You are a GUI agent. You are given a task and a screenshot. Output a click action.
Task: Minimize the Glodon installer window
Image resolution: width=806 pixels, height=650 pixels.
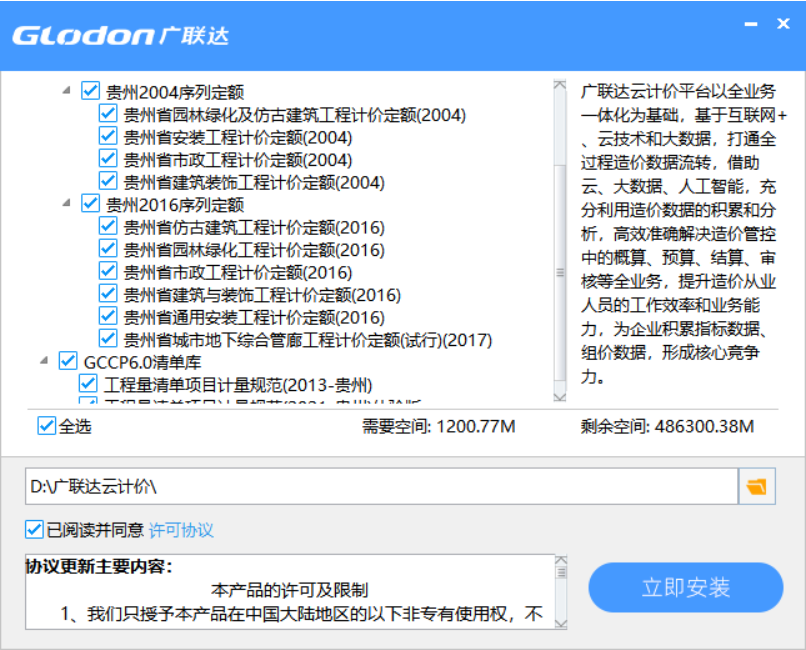pyautogui.click(x=751, y=24)
